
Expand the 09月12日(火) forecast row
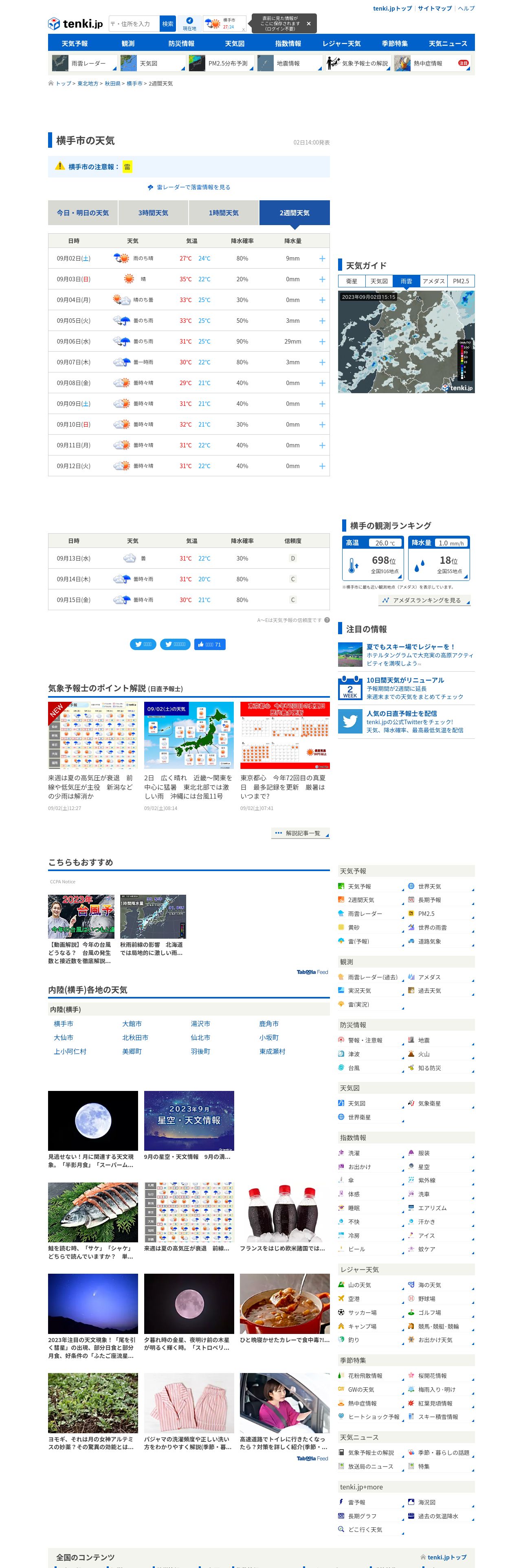pyautogui.click(x=322, y=466)
